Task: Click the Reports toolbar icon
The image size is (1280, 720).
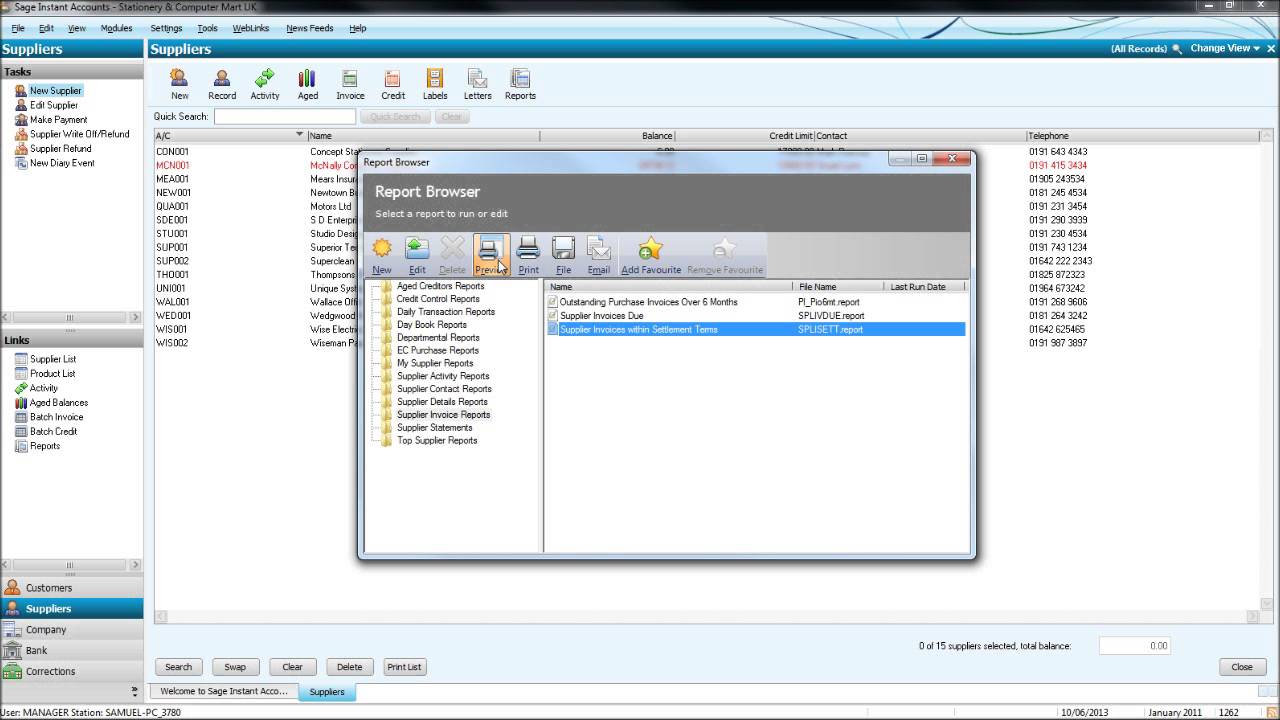Action: click(x=520, y=84)
